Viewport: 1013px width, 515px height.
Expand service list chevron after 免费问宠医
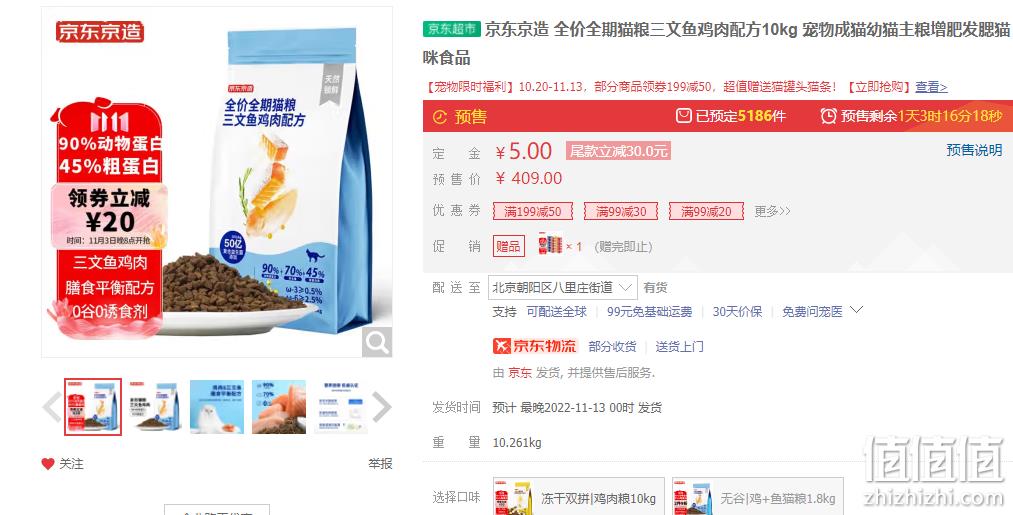pos(857,311)
